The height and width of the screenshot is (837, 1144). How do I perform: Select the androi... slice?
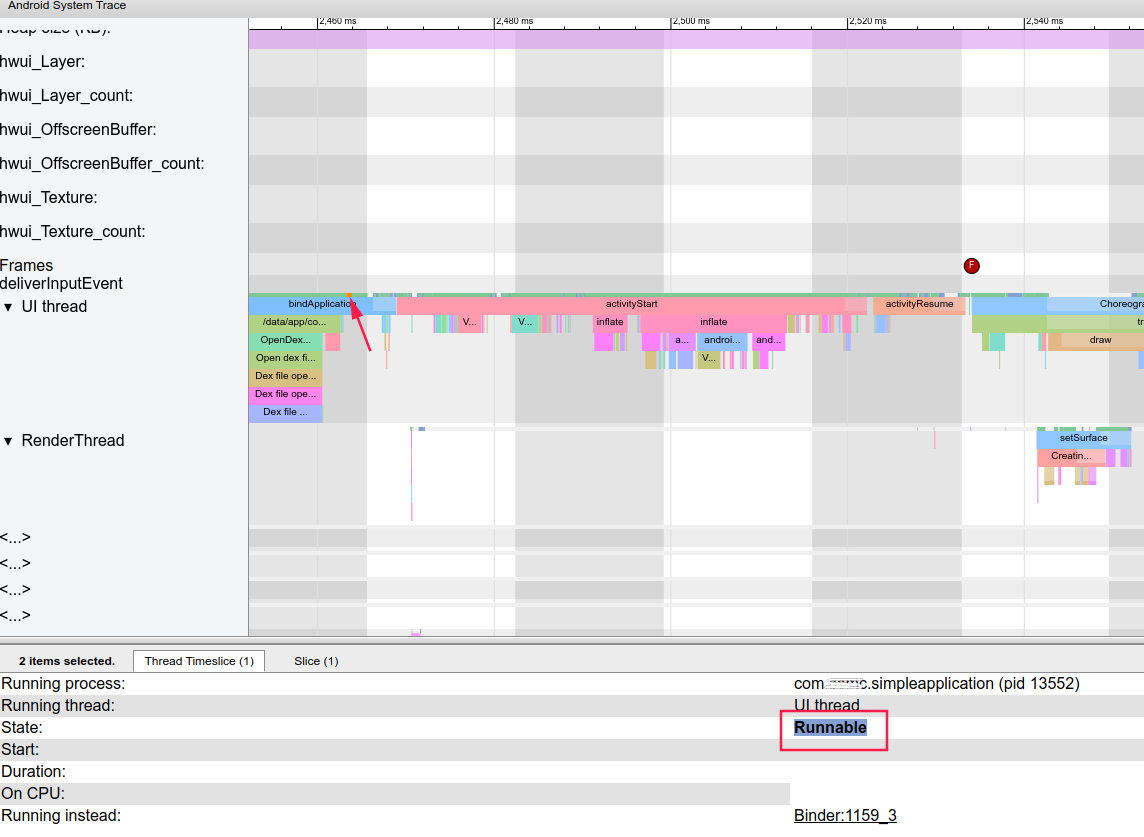722,340
